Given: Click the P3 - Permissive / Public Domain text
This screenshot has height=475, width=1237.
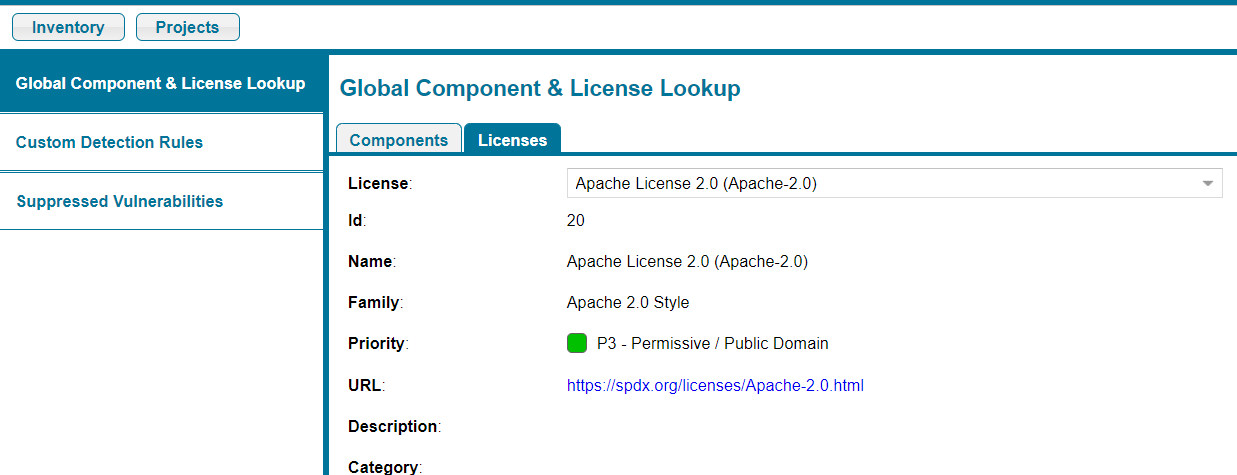Looking at the screenshot, I should coord(712,343).
